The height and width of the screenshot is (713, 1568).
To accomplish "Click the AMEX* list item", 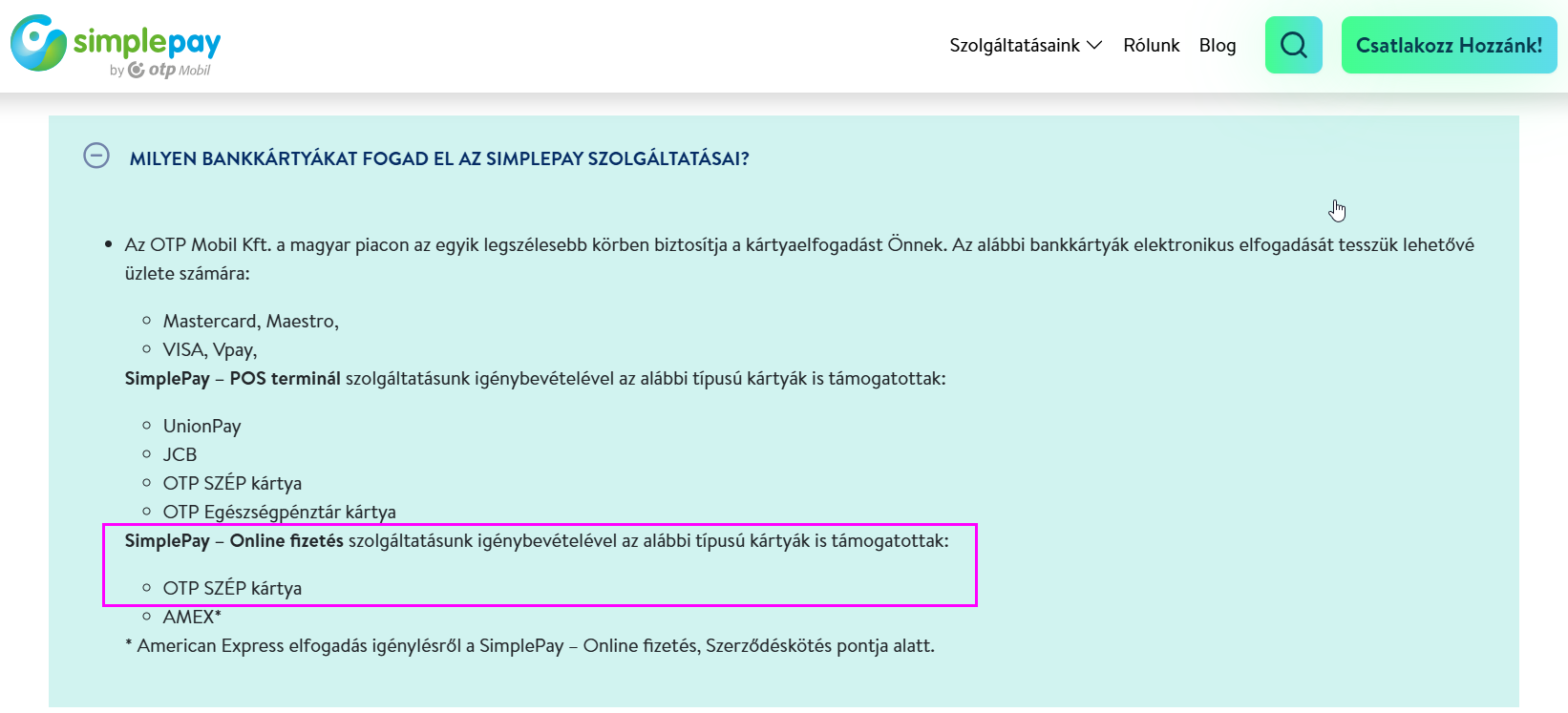I will point(192,617).
